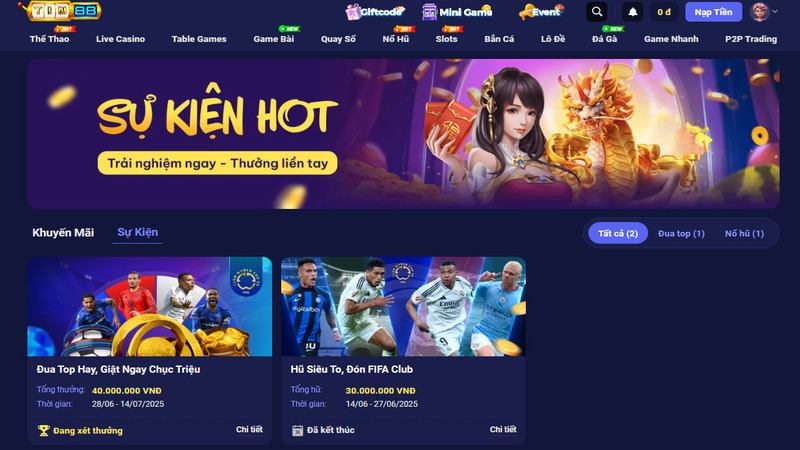This screenshot has height=450, width=800.
Task: Select the Tất cả (2) filter
Action: click(x=618, y=234)
